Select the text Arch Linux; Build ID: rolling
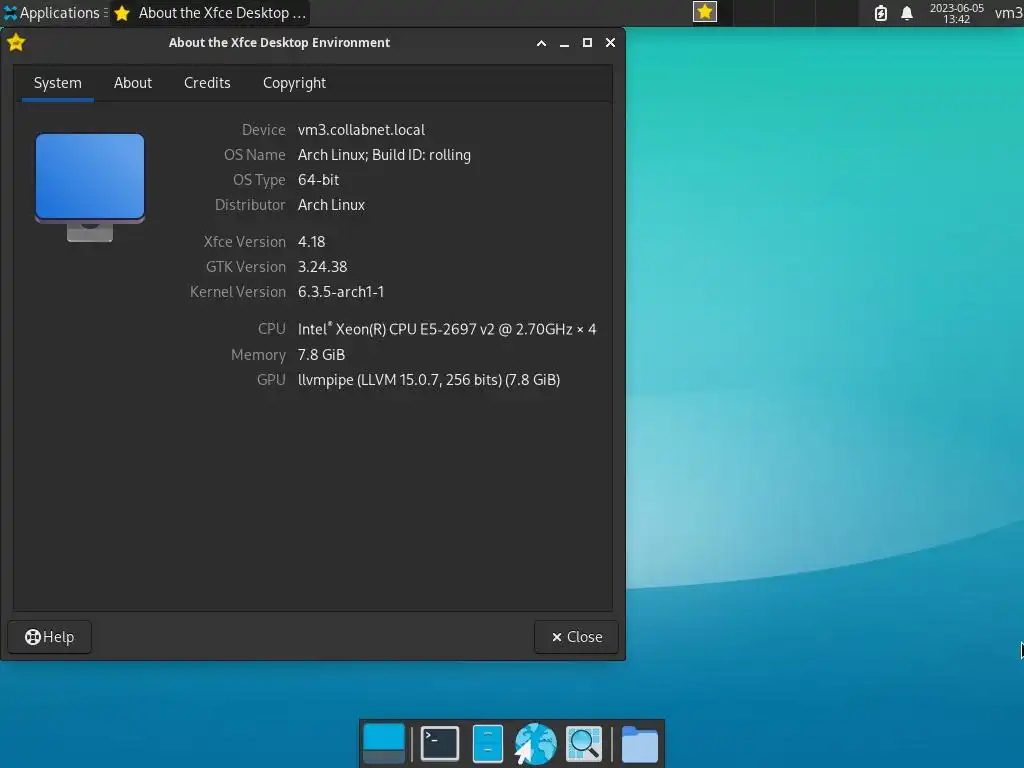This screenshot has width=1024, height=768. (x=384, y=155)
